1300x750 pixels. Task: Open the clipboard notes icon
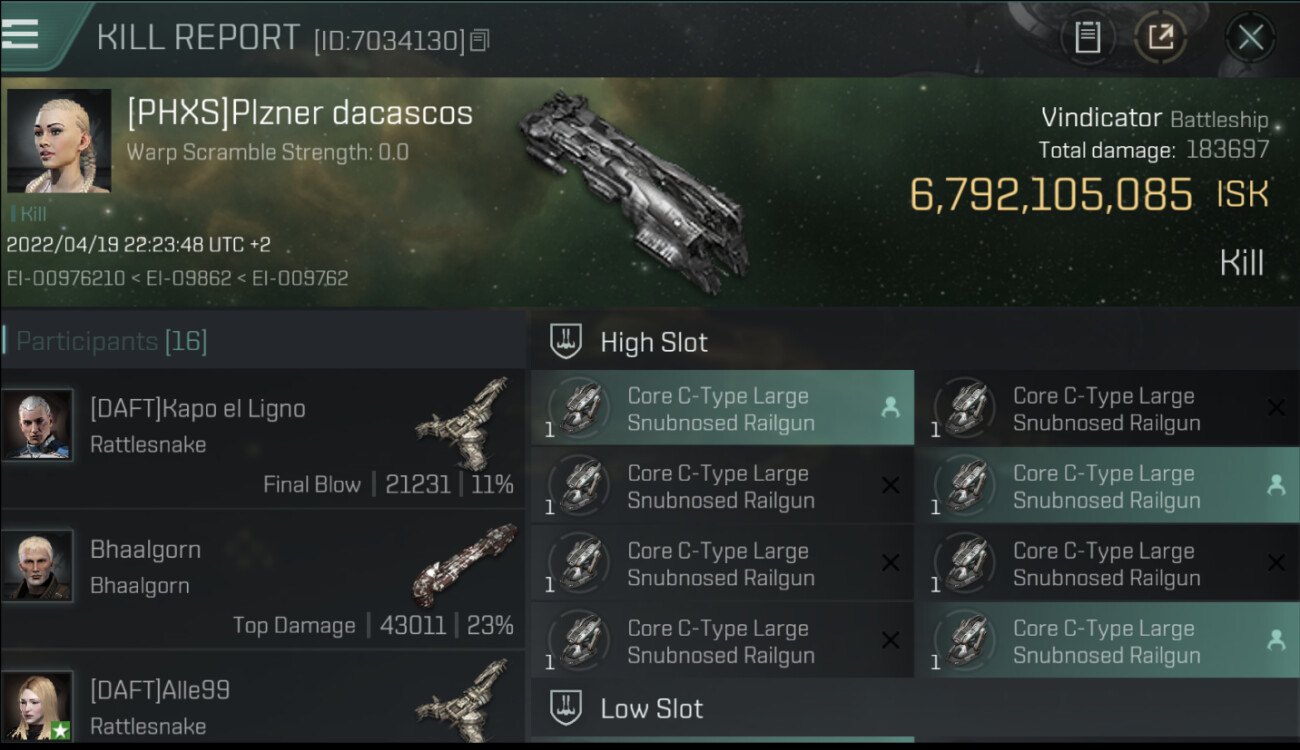click(x=1088, y=38)
